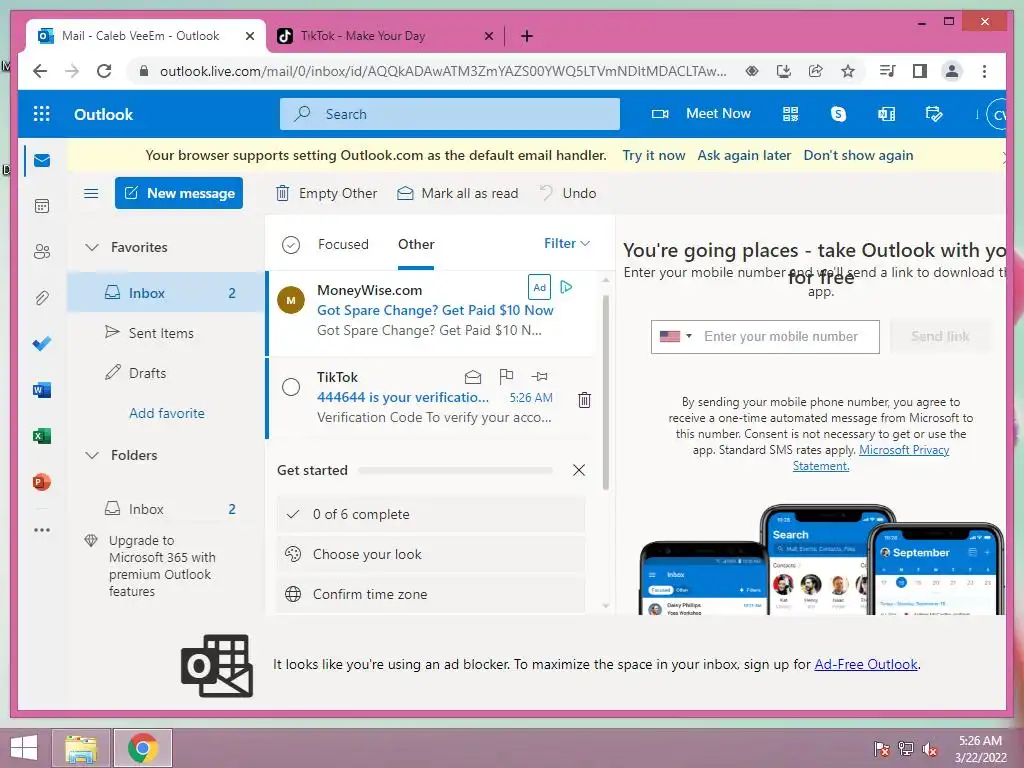The width and height of the screenshot is (1024, 768).
Task: Click the New message button
Action: (179, 193)
